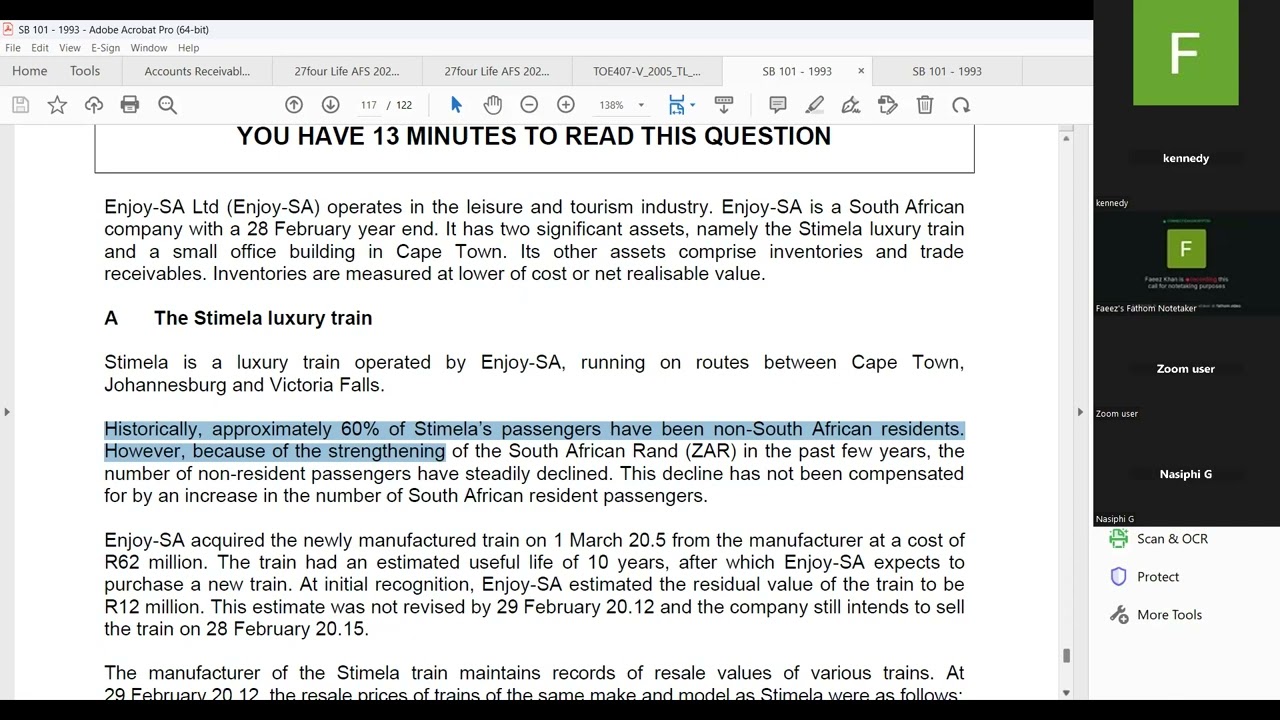Click the text 'Johannesburg and Victoria Falls.'

click(244, 384)
